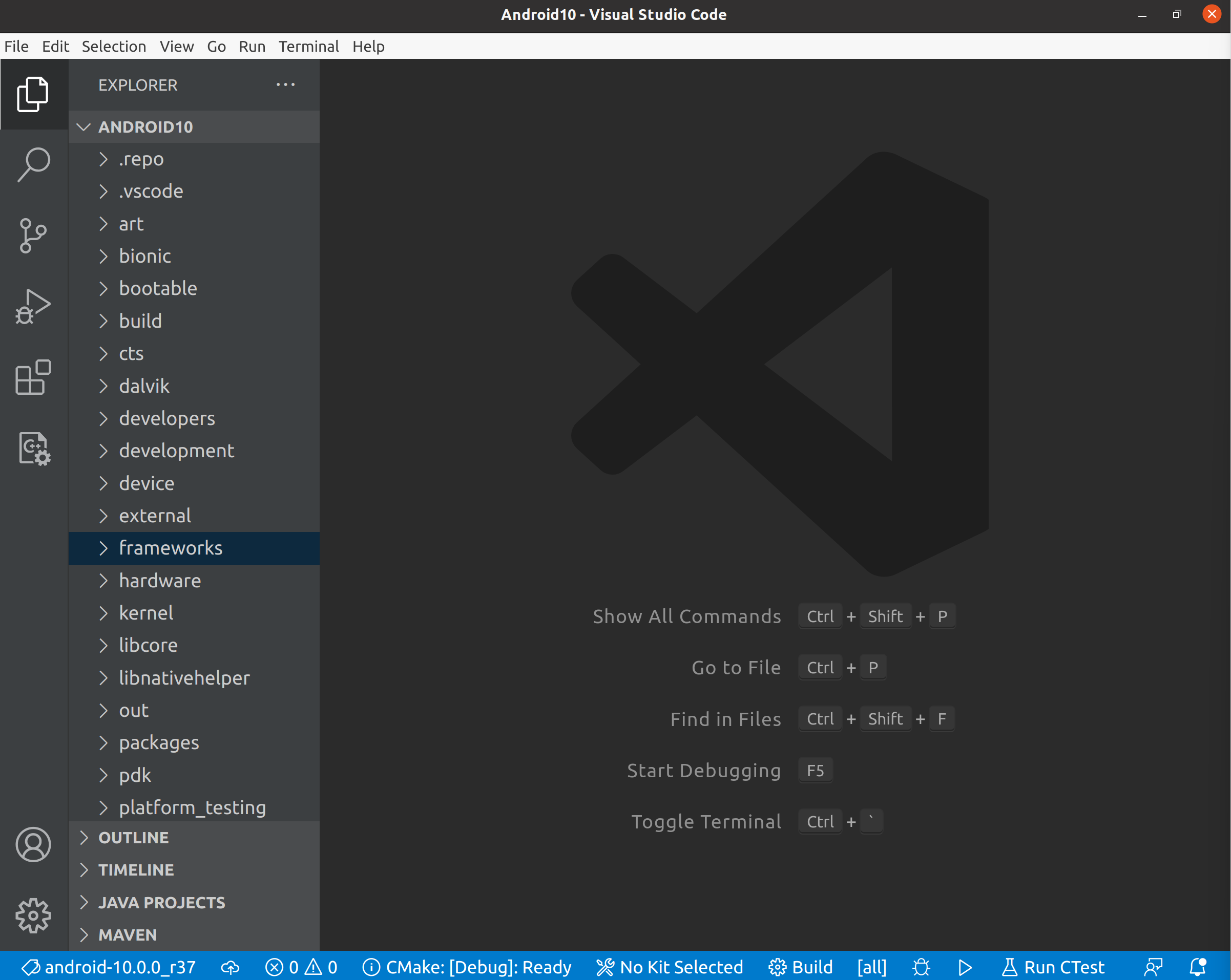Viewport: 1231px width, 980px height.
Task: Collapse the ANDROID10 root folder
Action: (85, 126)
